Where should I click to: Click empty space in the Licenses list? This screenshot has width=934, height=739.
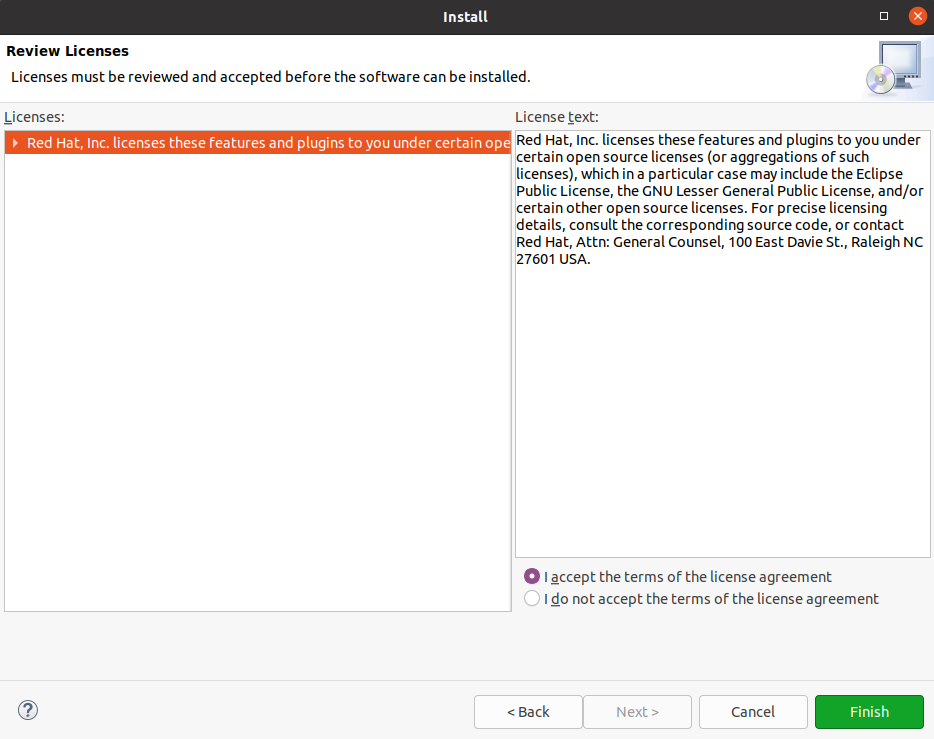pos(257,400)
